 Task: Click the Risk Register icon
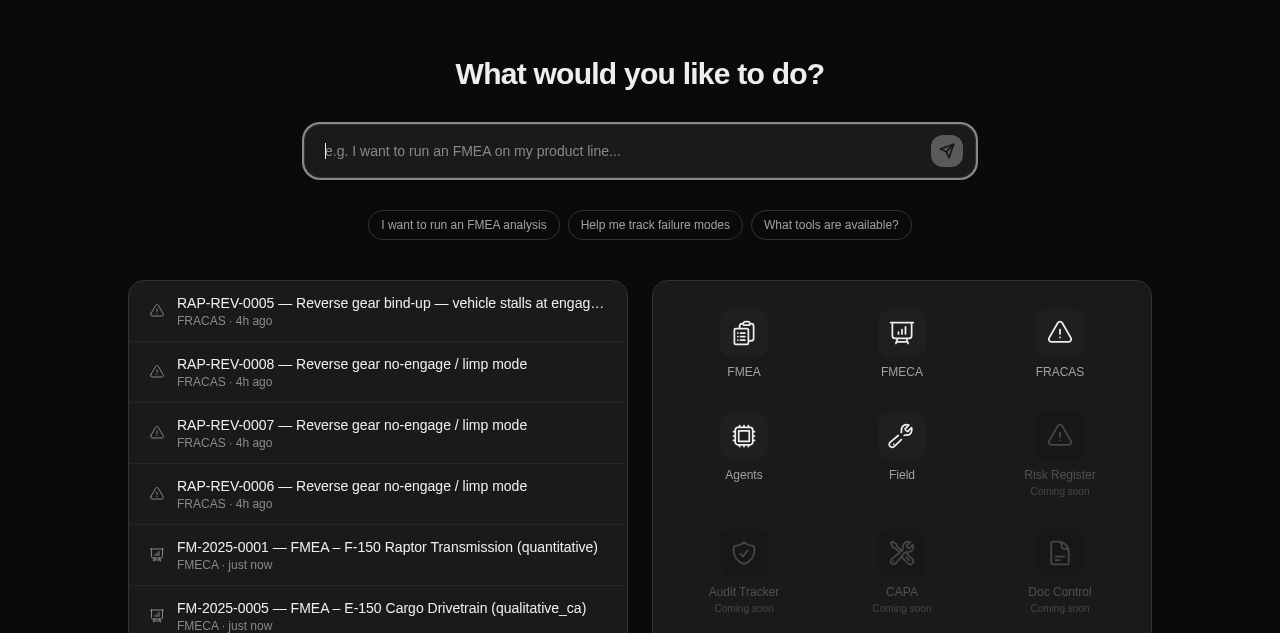[1060, 436]
